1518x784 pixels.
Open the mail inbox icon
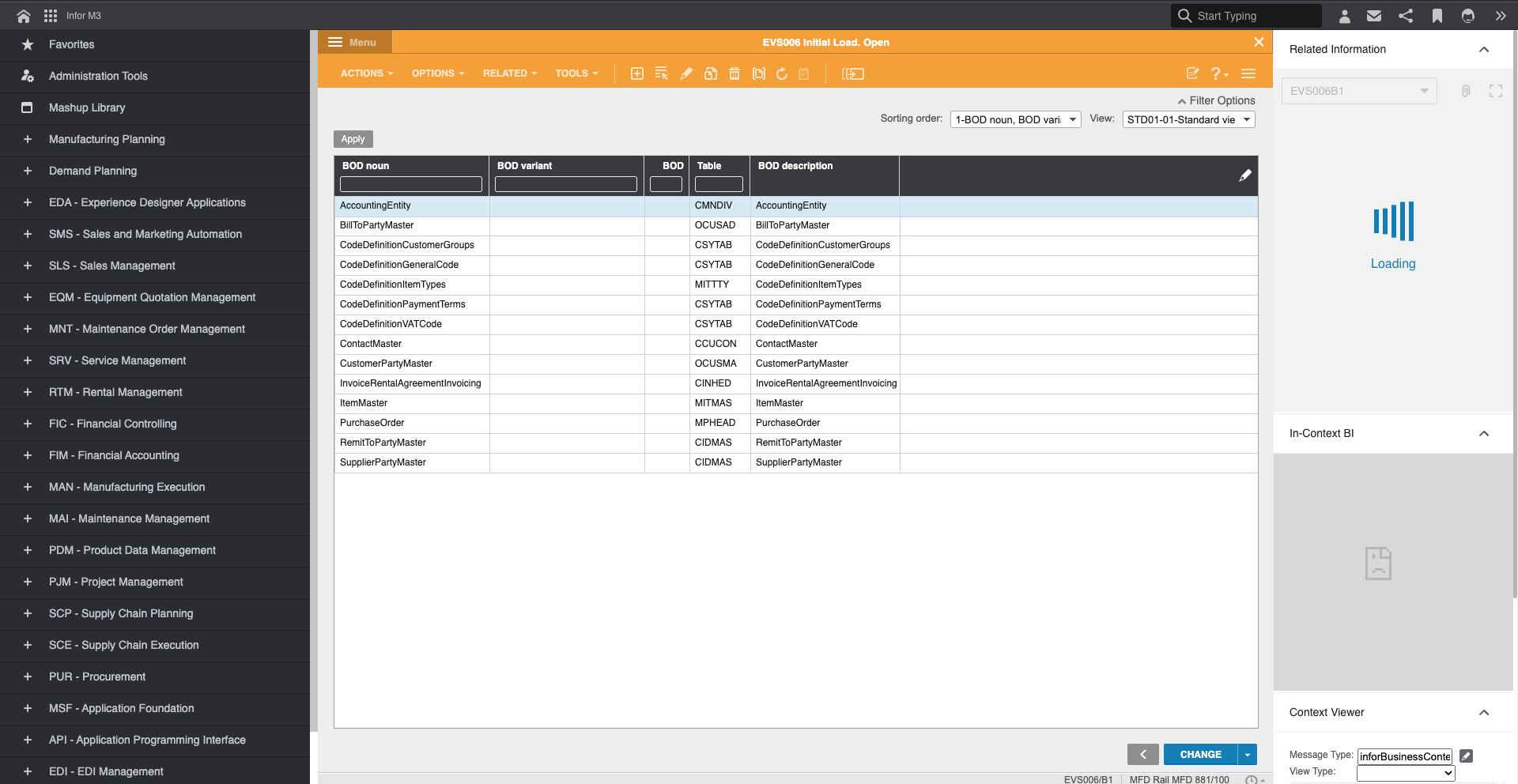[1374, 16]
